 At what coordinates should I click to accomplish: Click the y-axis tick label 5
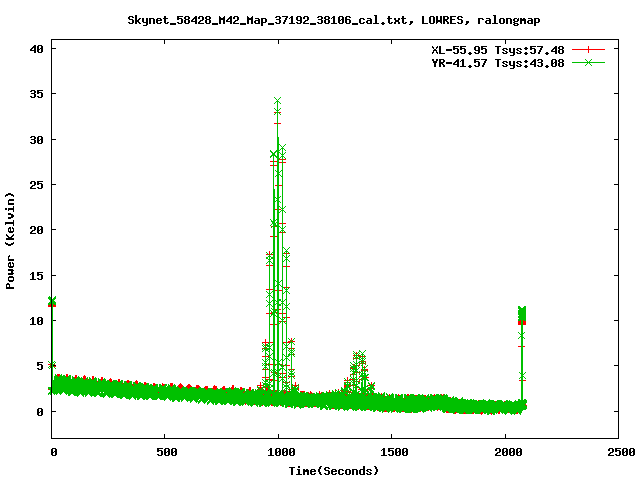coord(40,366)
